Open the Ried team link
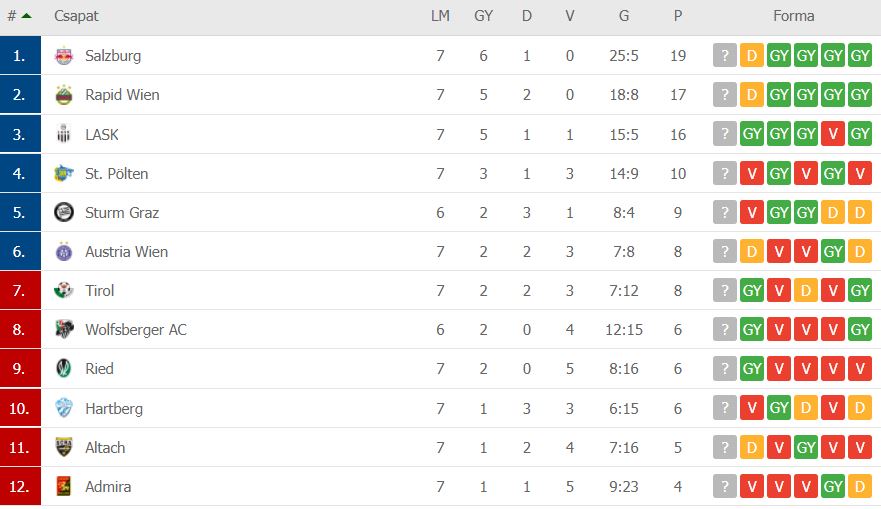 (99, 369)
